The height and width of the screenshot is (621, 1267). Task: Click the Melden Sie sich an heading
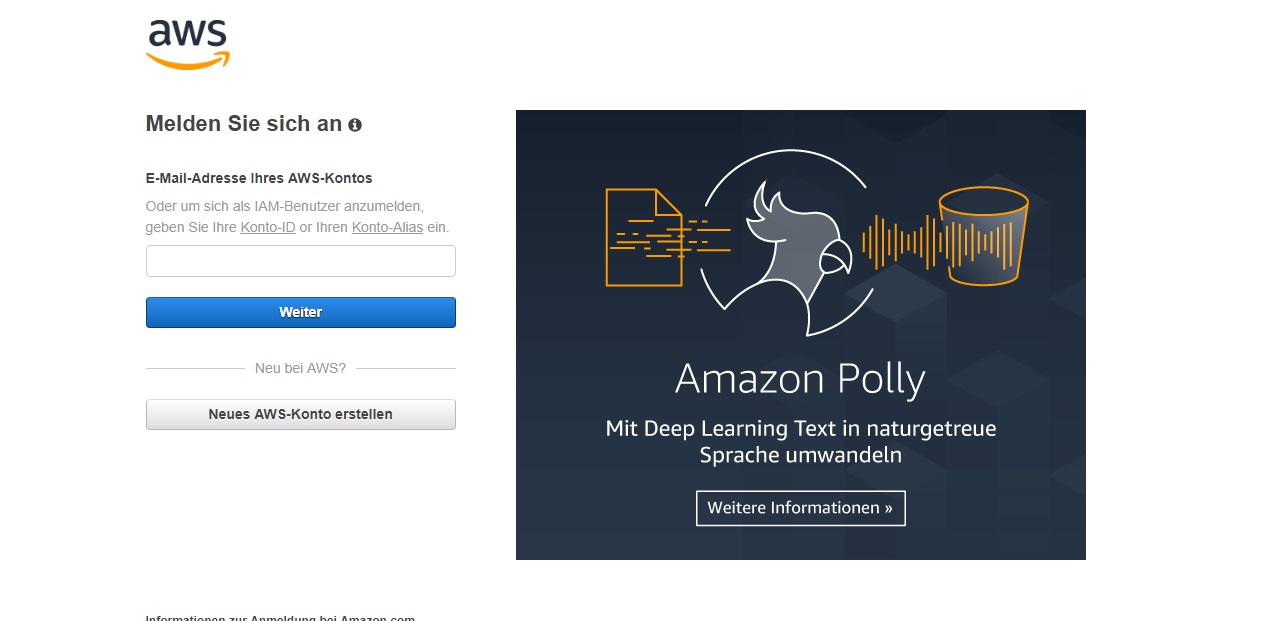(244, 124)
